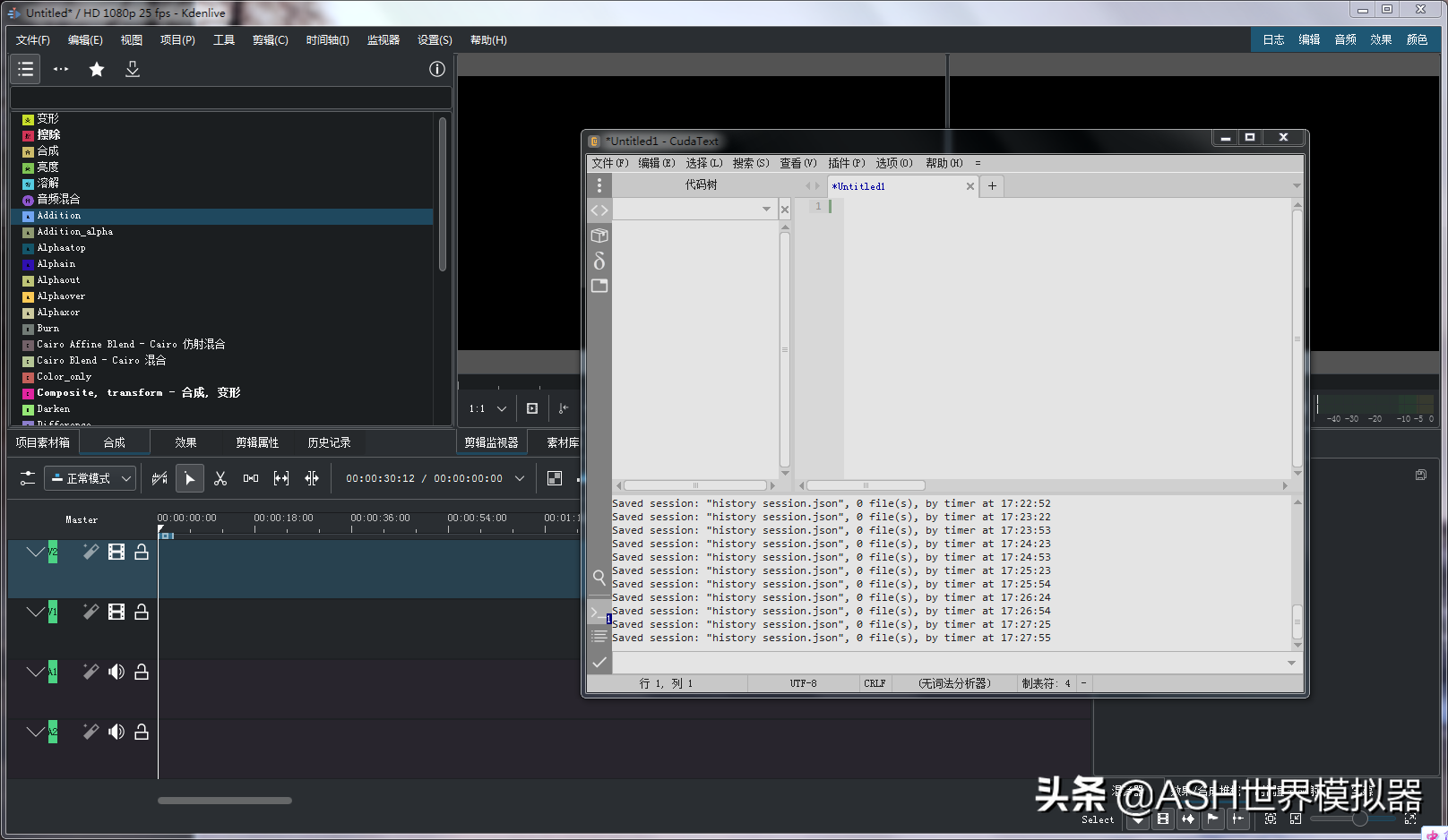Click the zoom-out icon beside zoom slider
Screen dimensions: 1448x840
pos(1296,819)
